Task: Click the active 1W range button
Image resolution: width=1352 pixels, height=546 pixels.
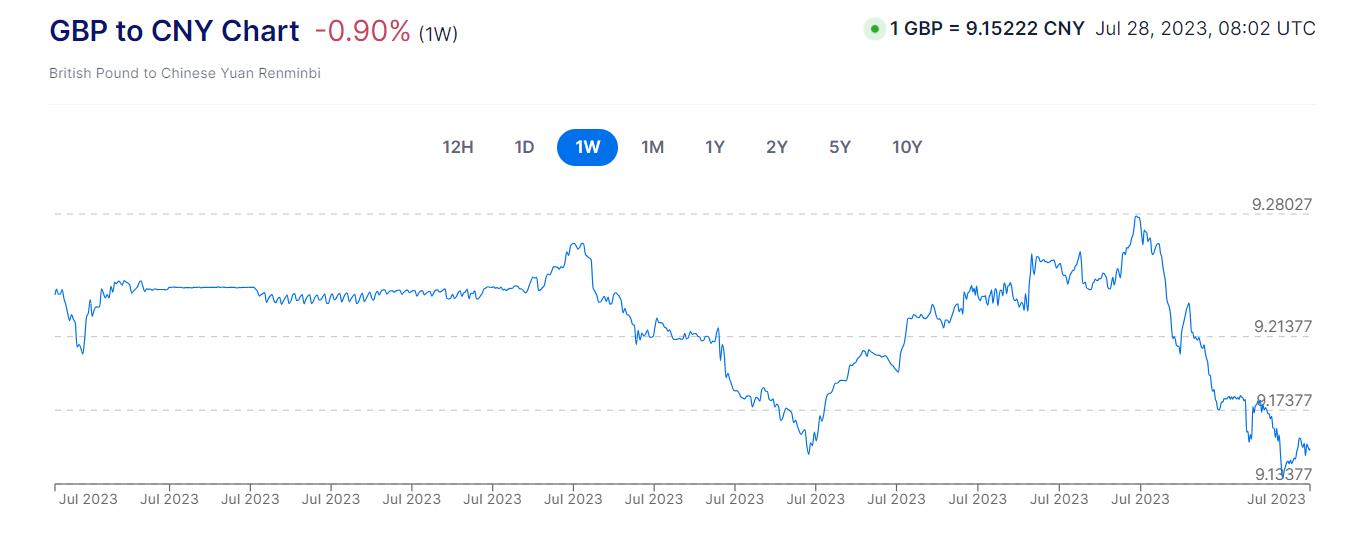Action: [x=587, y=147]
